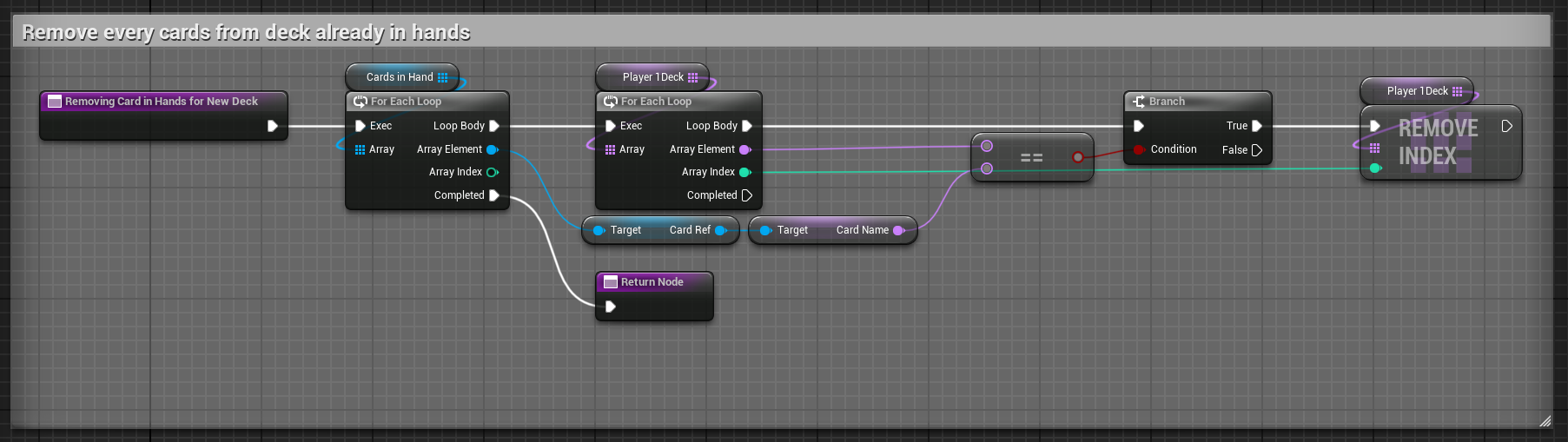Viewport: 1568px width, 442px height.
Task: Click the comment box title text
Action: (x=246, y=33)
